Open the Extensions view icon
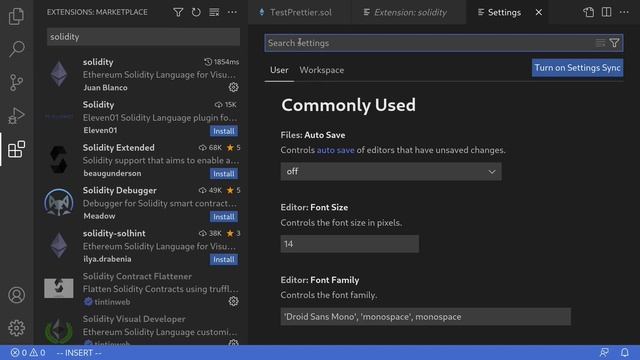The height and width of the screenshot is (360, 640). coord(16,149)
